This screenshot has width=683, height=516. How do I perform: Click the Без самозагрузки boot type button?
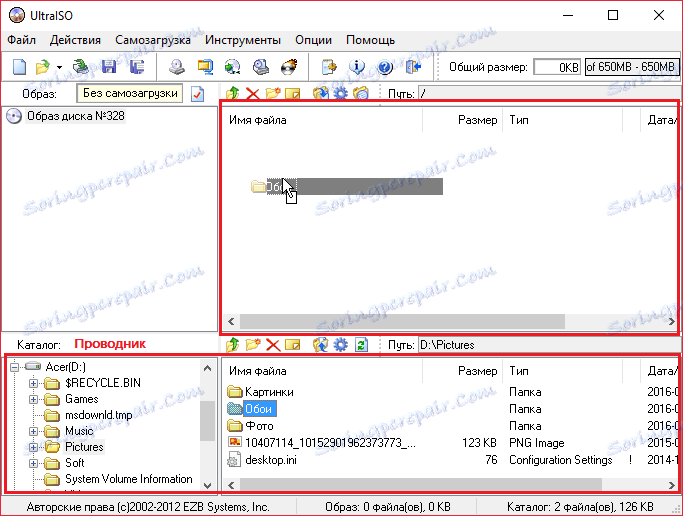[130, 93]
